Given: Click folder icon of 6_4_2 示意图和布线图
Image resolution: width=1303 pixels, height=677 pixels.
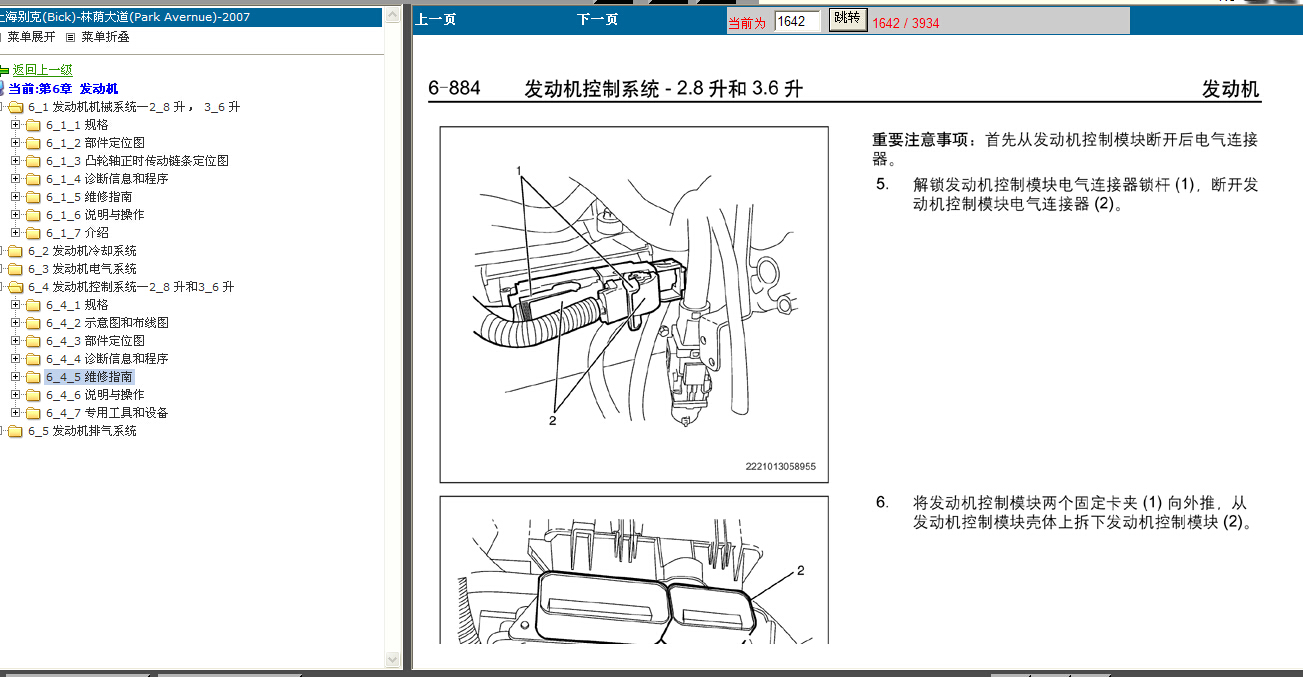Looking at the screenshot, I should coord(33,323).
